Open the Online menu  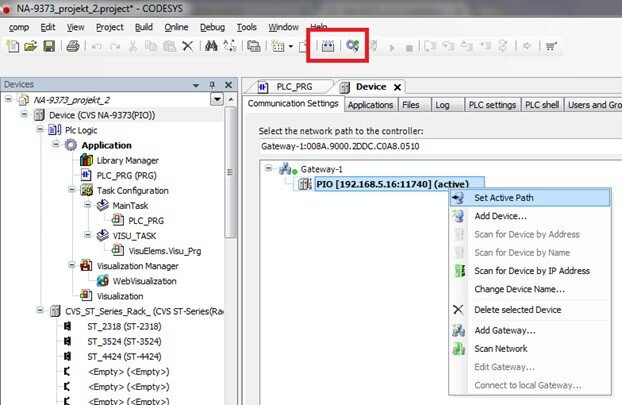pos(176,27)
